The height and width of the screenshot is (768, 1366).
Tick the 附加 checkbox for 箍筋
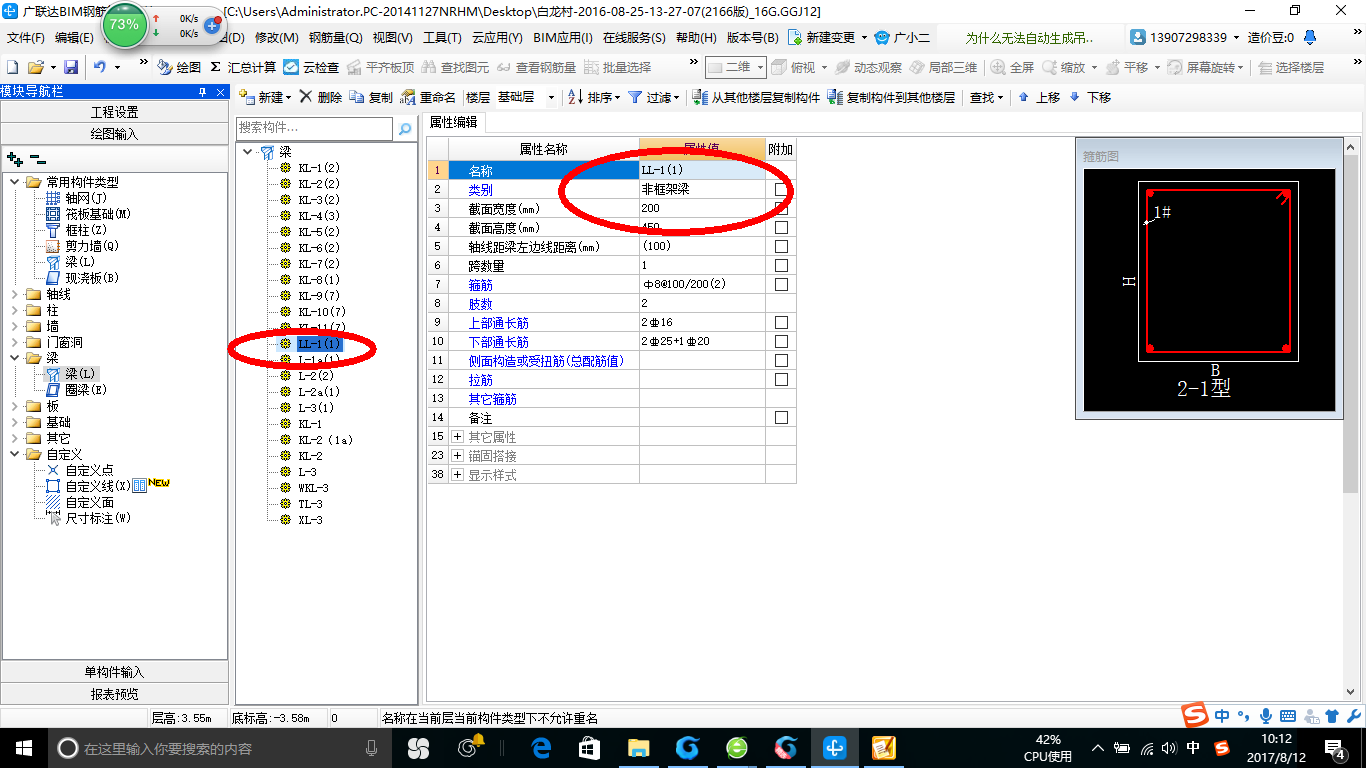pos(781,284)
